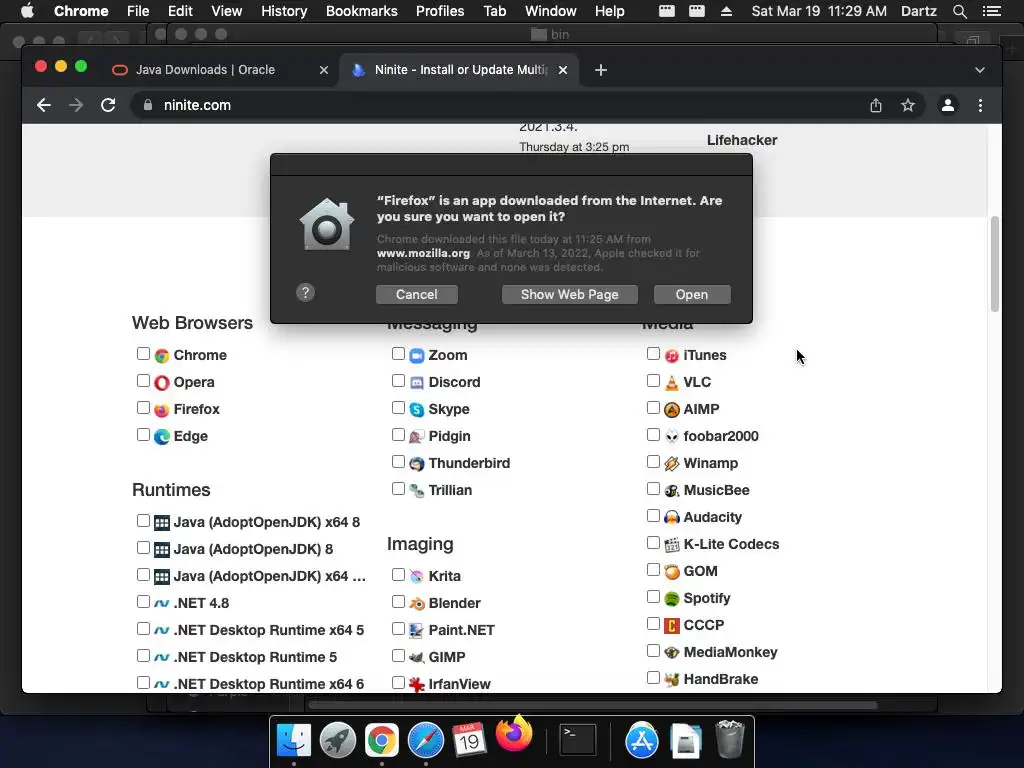Open the File menu
The width and height of the screenshot is (1024, 768).
click(138, 11)
